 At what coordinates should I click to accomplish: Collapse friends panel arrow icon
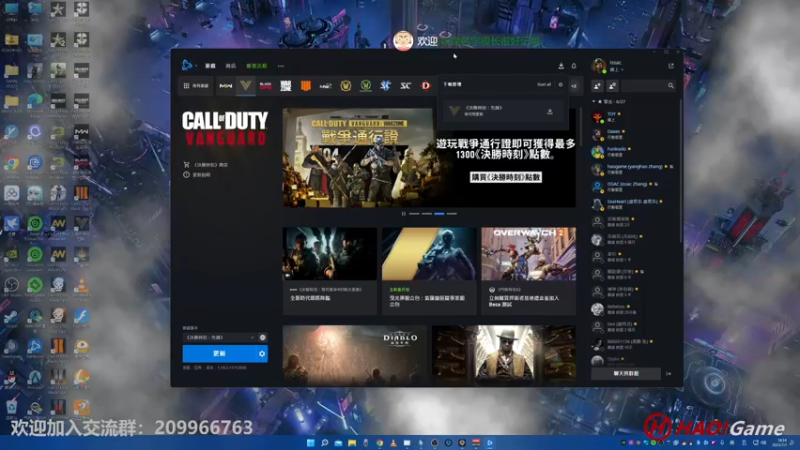669,373
